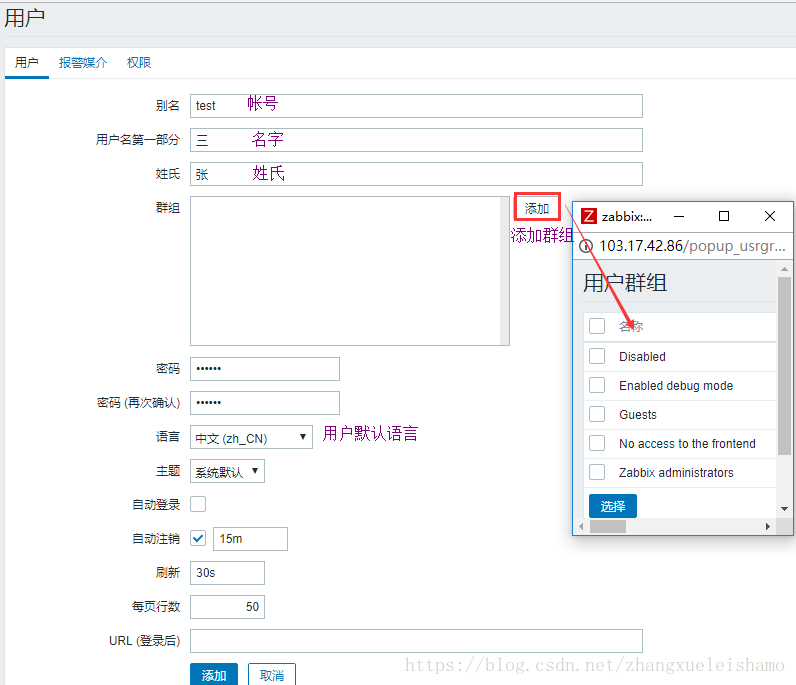The height and width of the screenshot is (685, 796).
Task: Click the No access to the frontend name
Action: click(x=687, y=443)
